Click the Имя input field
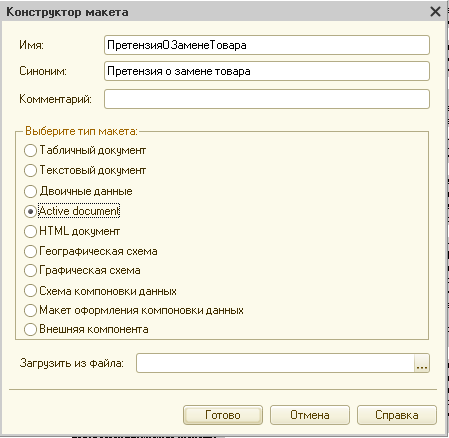Viewport: 449px width, 438px height. coord(267,45)
